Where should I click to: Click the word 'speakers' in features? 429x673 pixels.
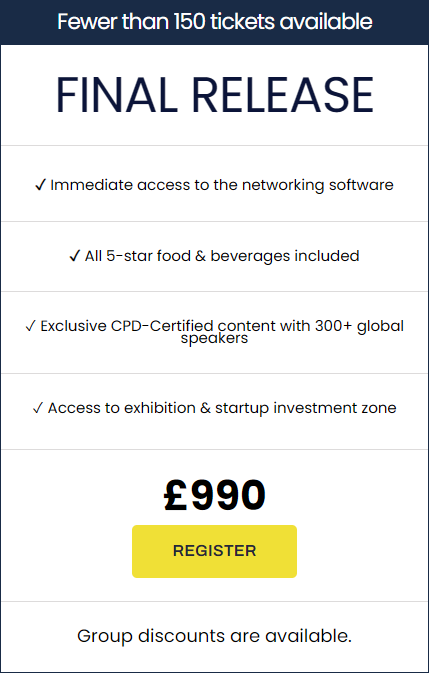point(214,338)
